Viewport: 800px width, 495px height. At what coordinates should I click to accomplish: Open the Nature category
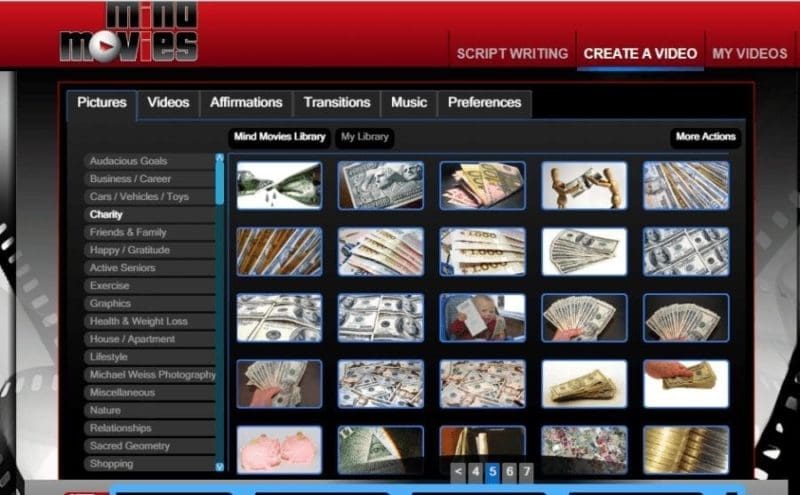click(149, 410)
